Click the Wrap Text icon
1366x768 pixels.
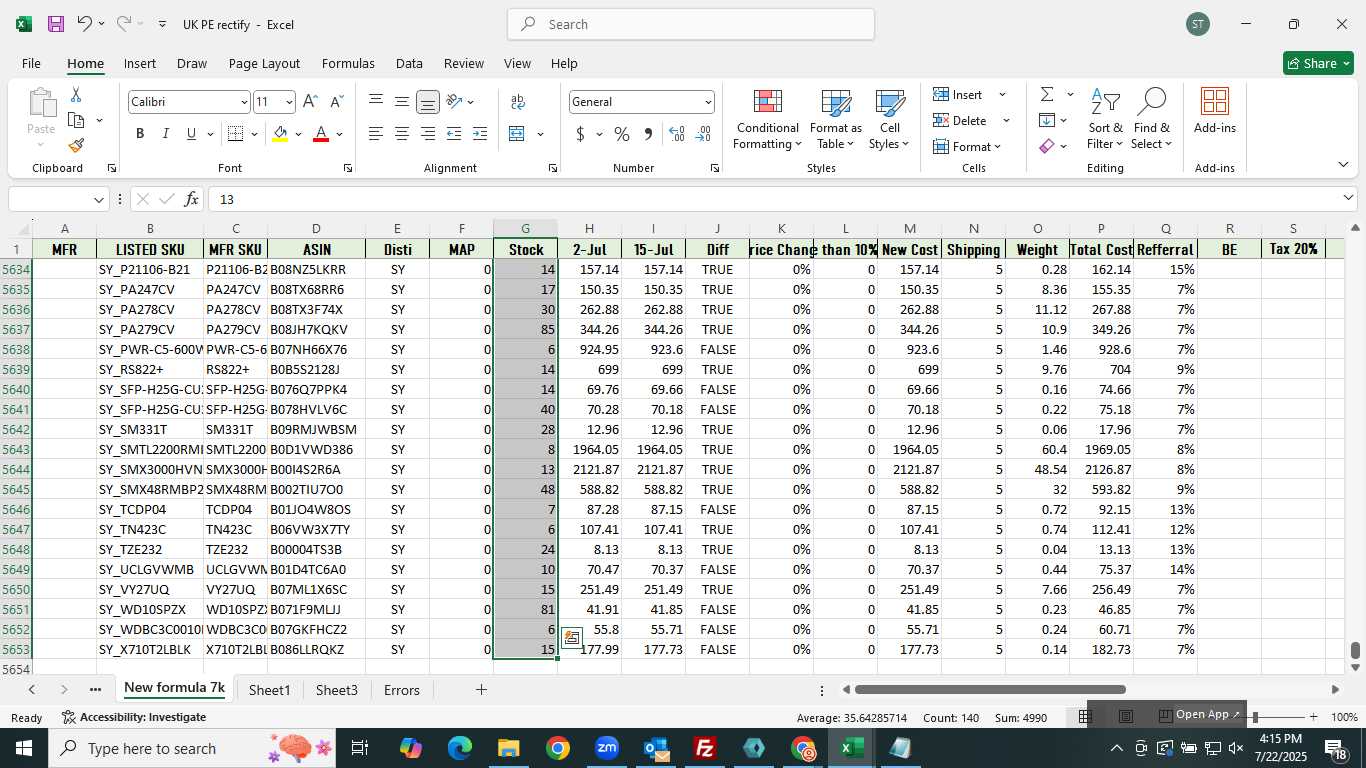coord(518,102)
